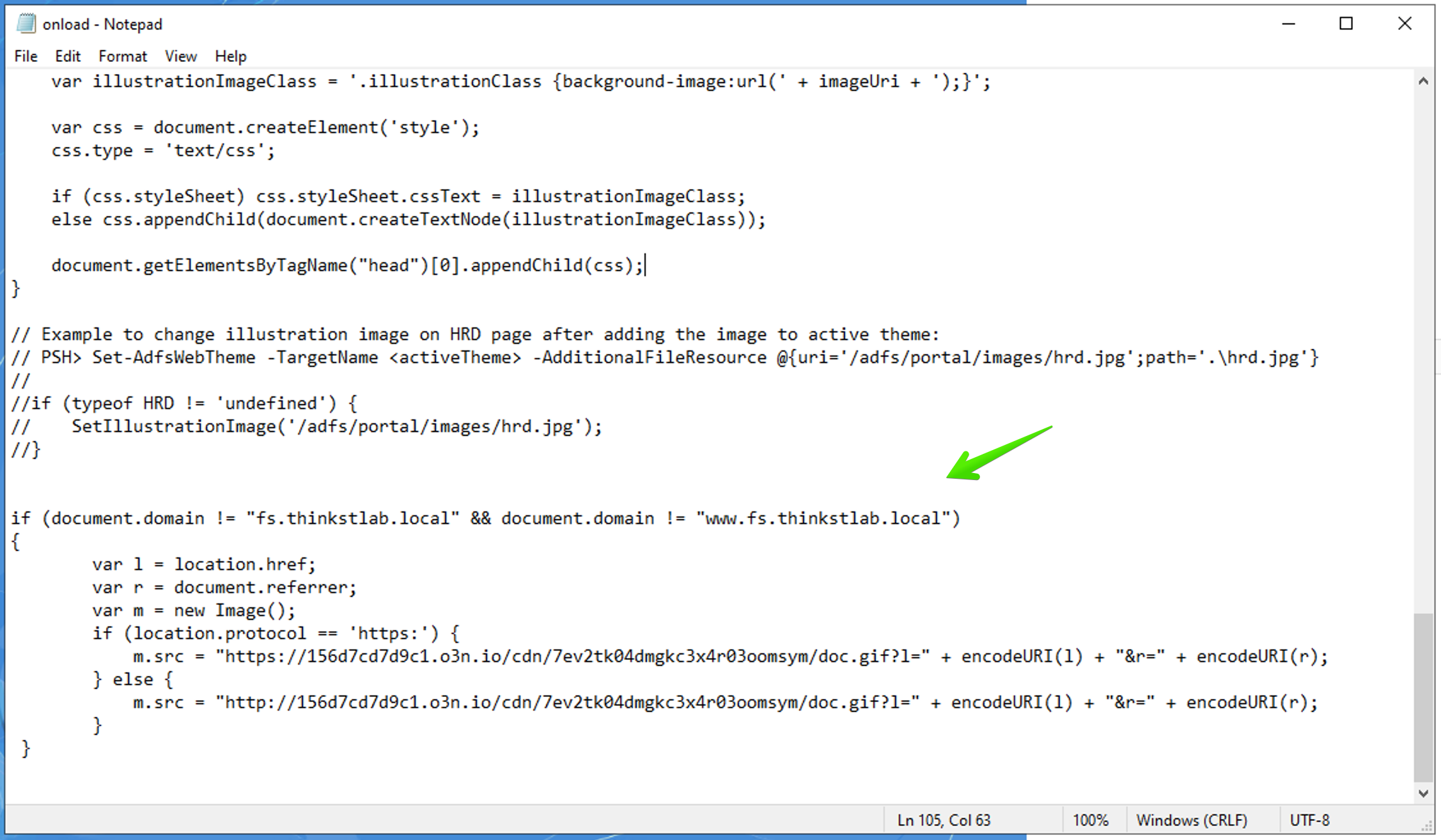Screen dimensions: 1441x840
Task: Close the onload Notepad window
Action: tap(1405, 24)
